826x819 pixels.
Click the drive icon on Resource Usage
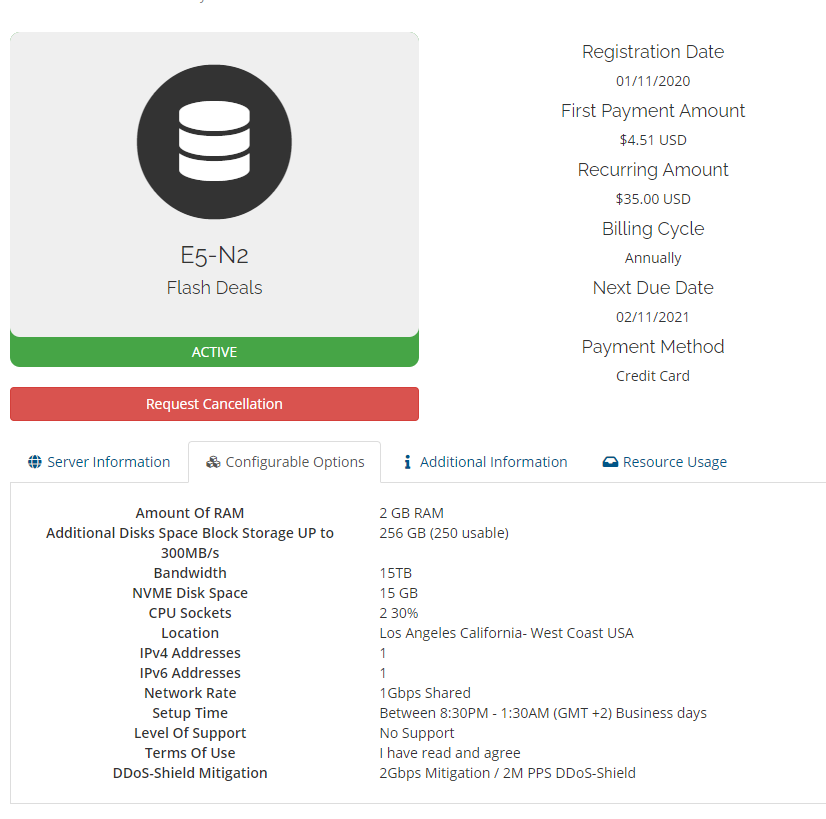point(610,462)
